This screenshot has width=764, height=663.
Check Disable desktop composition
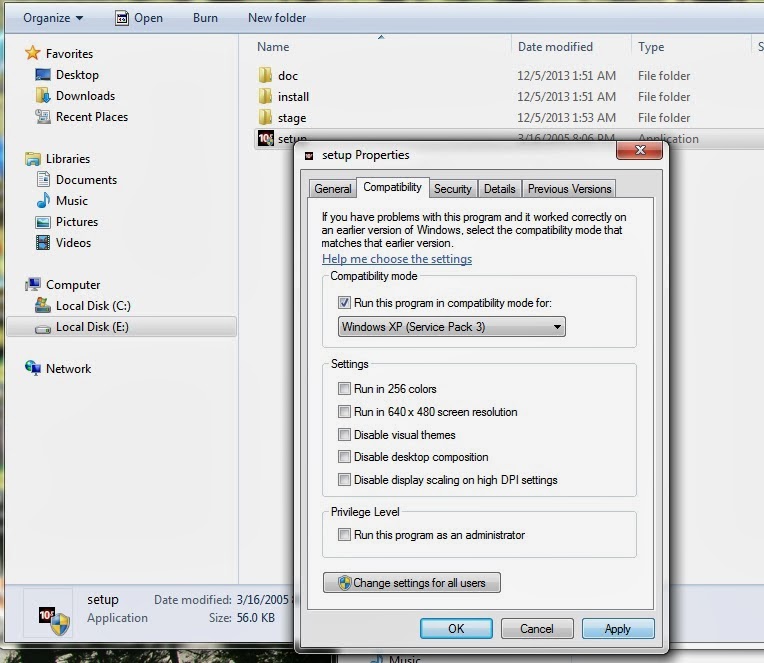(x=344, y=456)
